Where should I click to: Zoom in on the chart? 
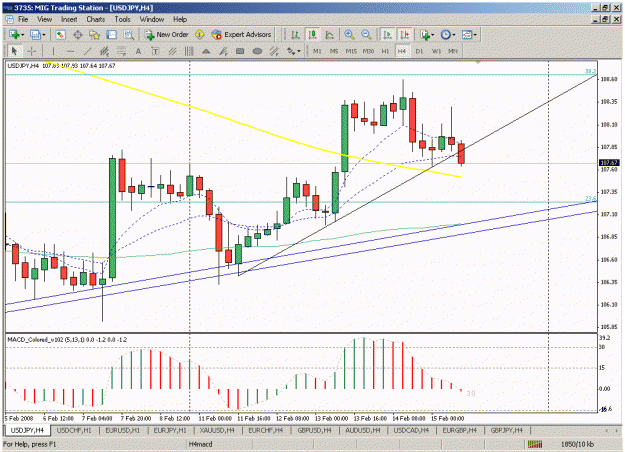349,35
